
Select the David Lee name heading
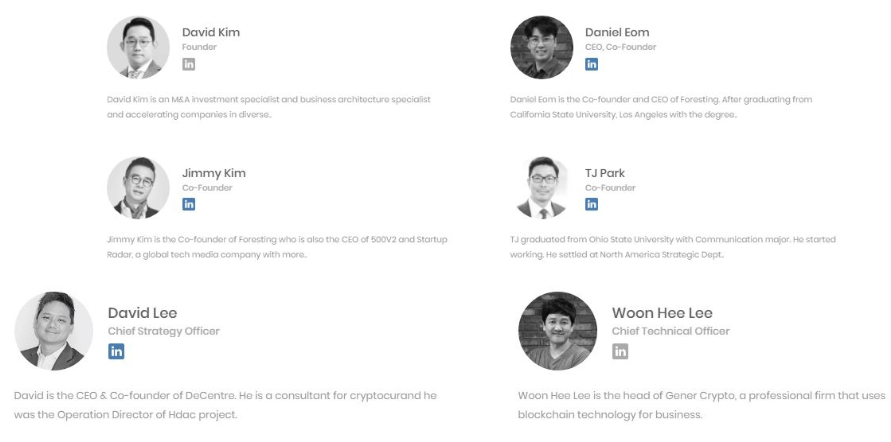(143, 313)
